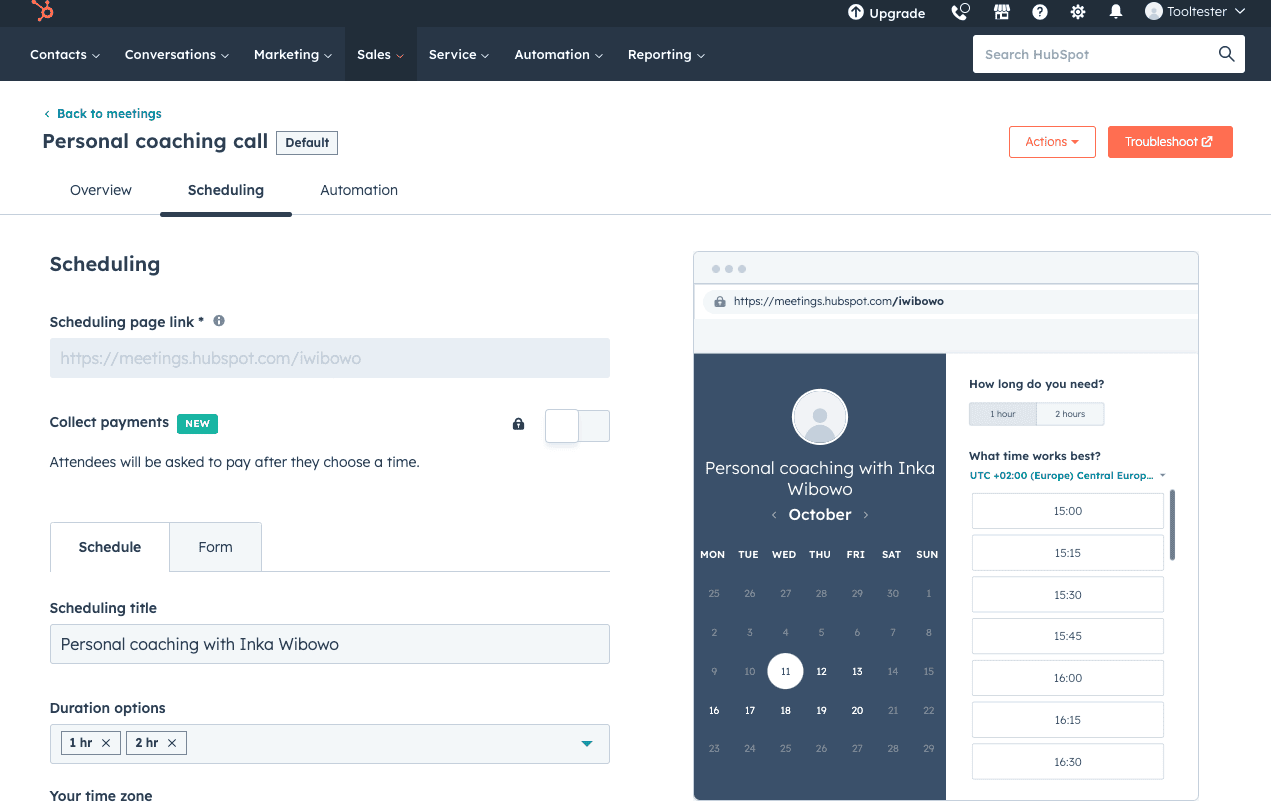Open the Sales menu
This screenshot has width=1271, height=810.
pyautogui.click(x=380, y=55)
